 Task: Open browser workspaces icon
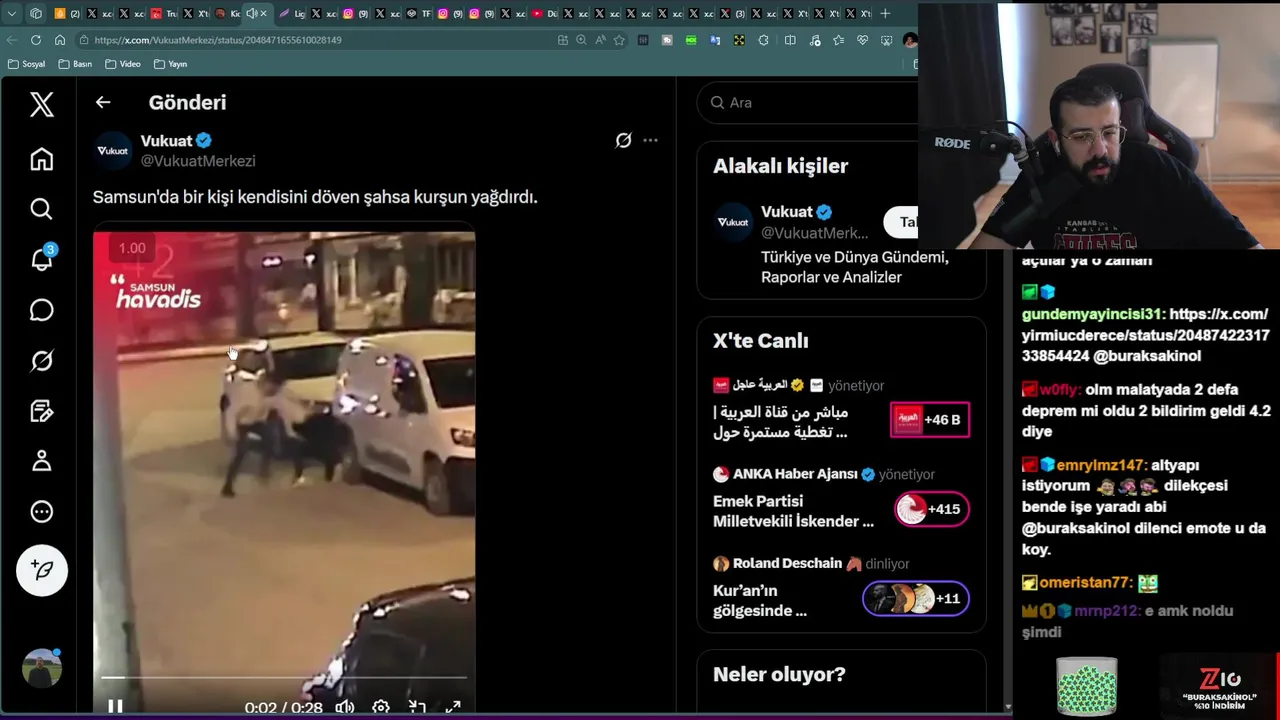point(36,14)
